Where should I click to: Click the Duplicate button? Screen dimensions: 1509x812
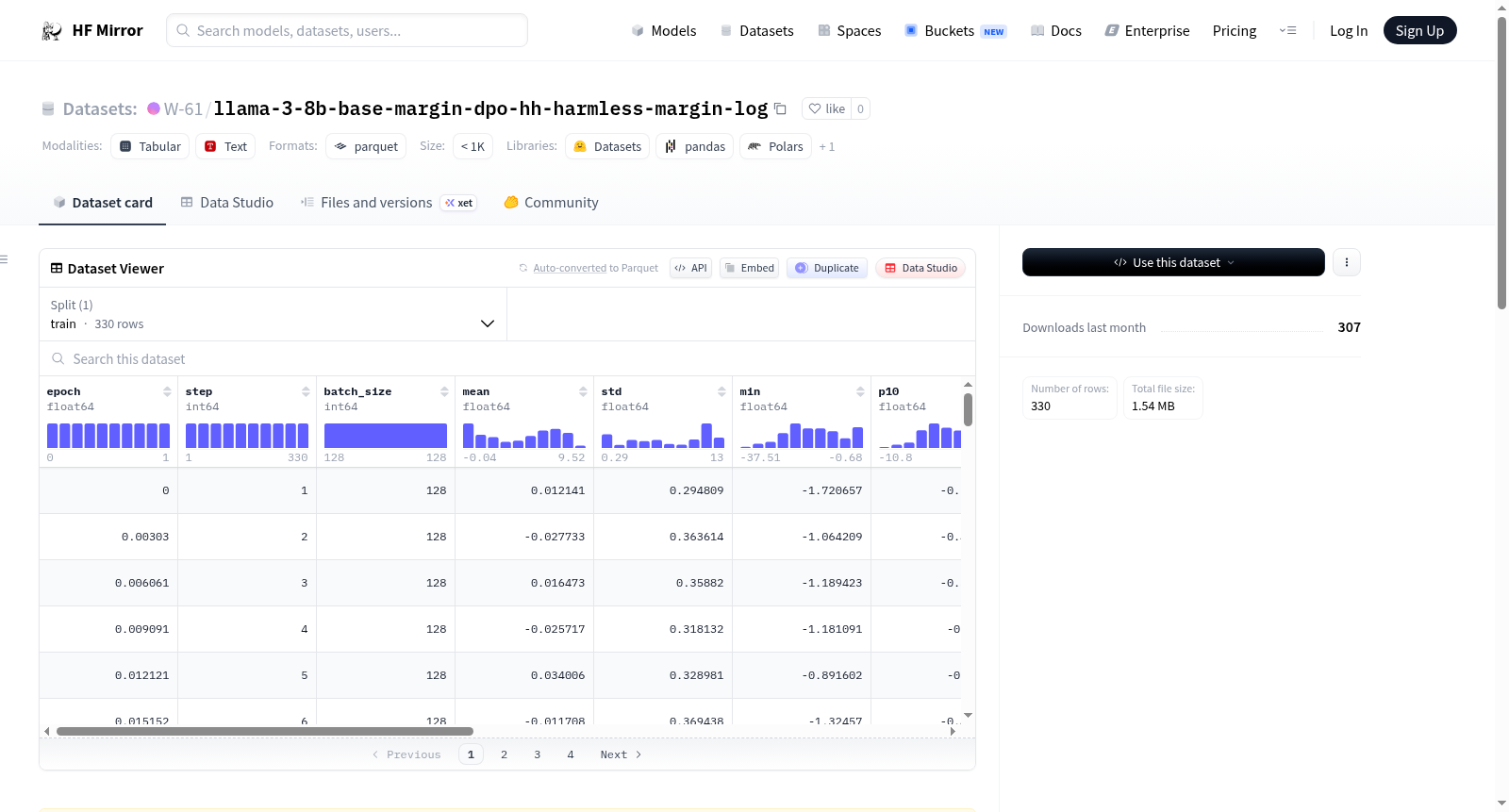827,268
